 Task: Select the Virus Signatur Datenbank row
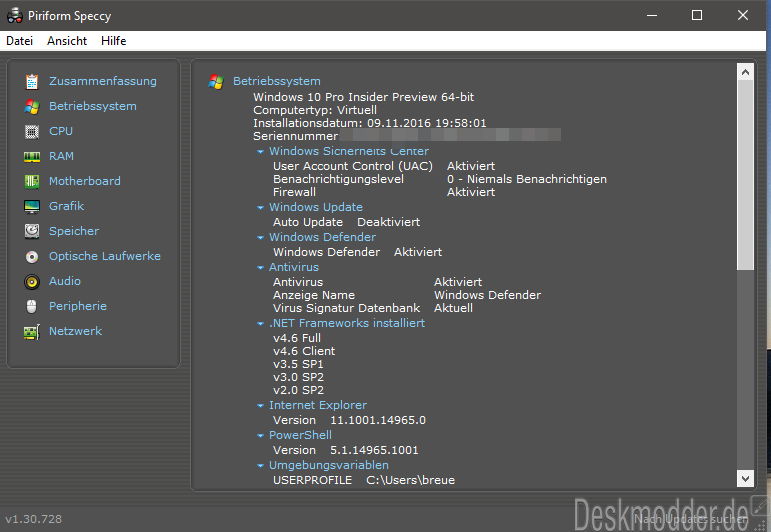373,308
